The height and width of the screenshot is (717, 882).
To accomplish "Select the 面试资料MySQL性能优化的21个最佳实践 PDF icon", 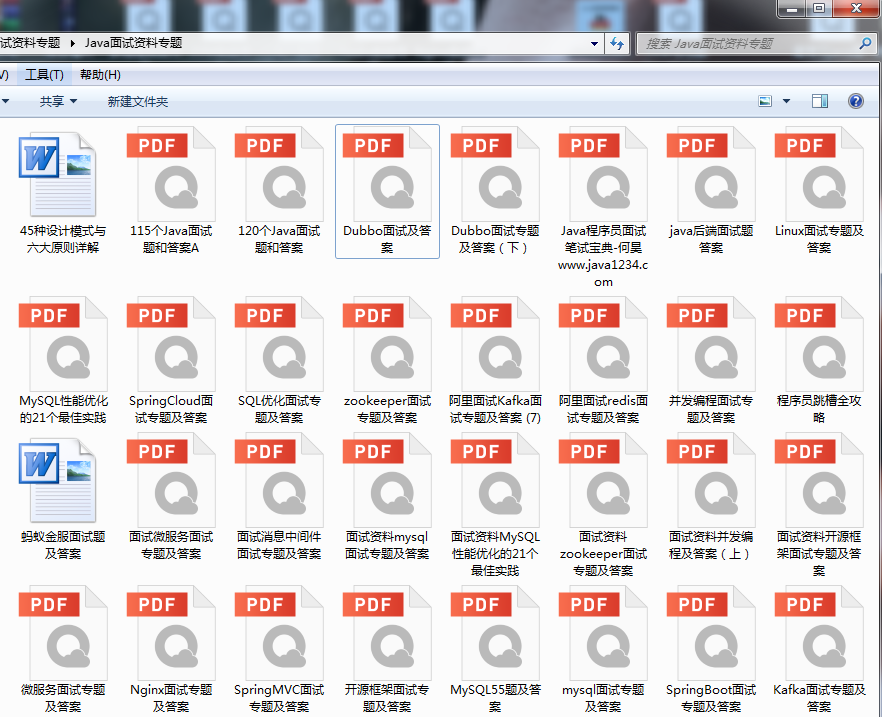I will pyautogui.click(x=495, y=481).
